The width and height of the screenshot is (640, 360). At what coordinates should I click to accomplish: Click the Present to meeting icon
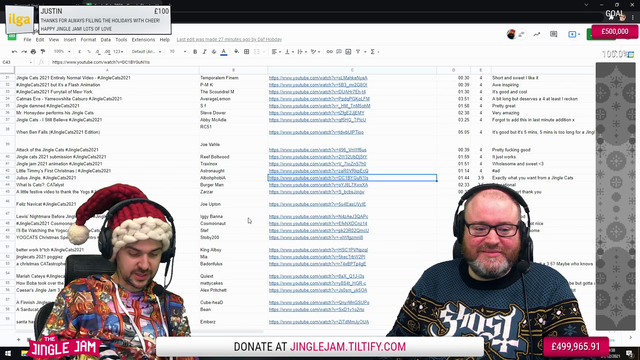pos(572,34)
